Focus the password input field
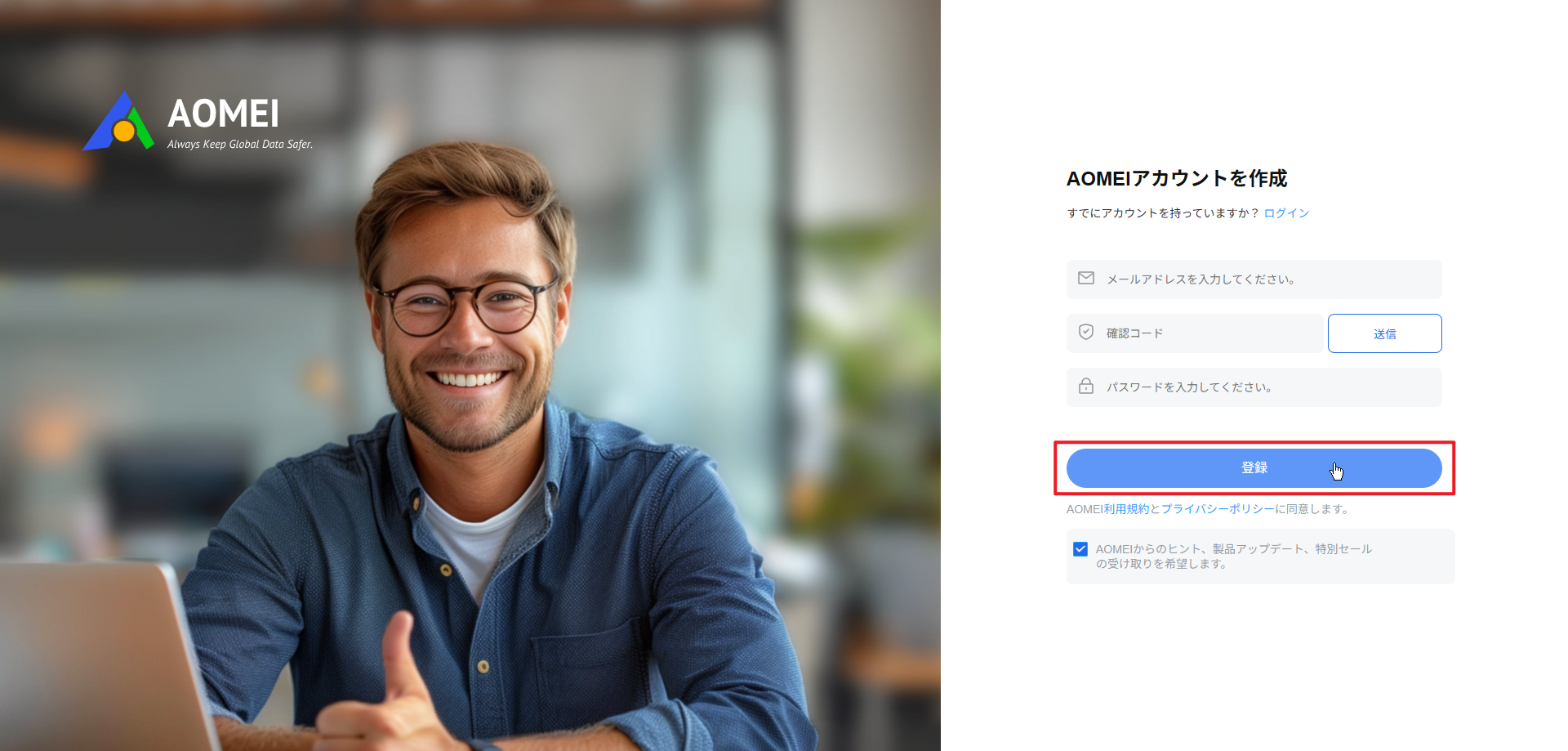Screen dimensions: 1568x751 (x=1254, y=387)
